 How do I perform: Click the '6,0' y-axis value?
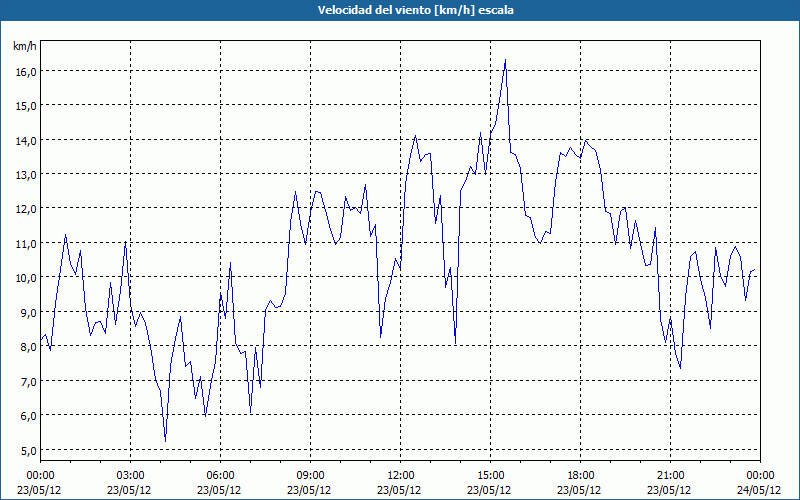(28, 415)
